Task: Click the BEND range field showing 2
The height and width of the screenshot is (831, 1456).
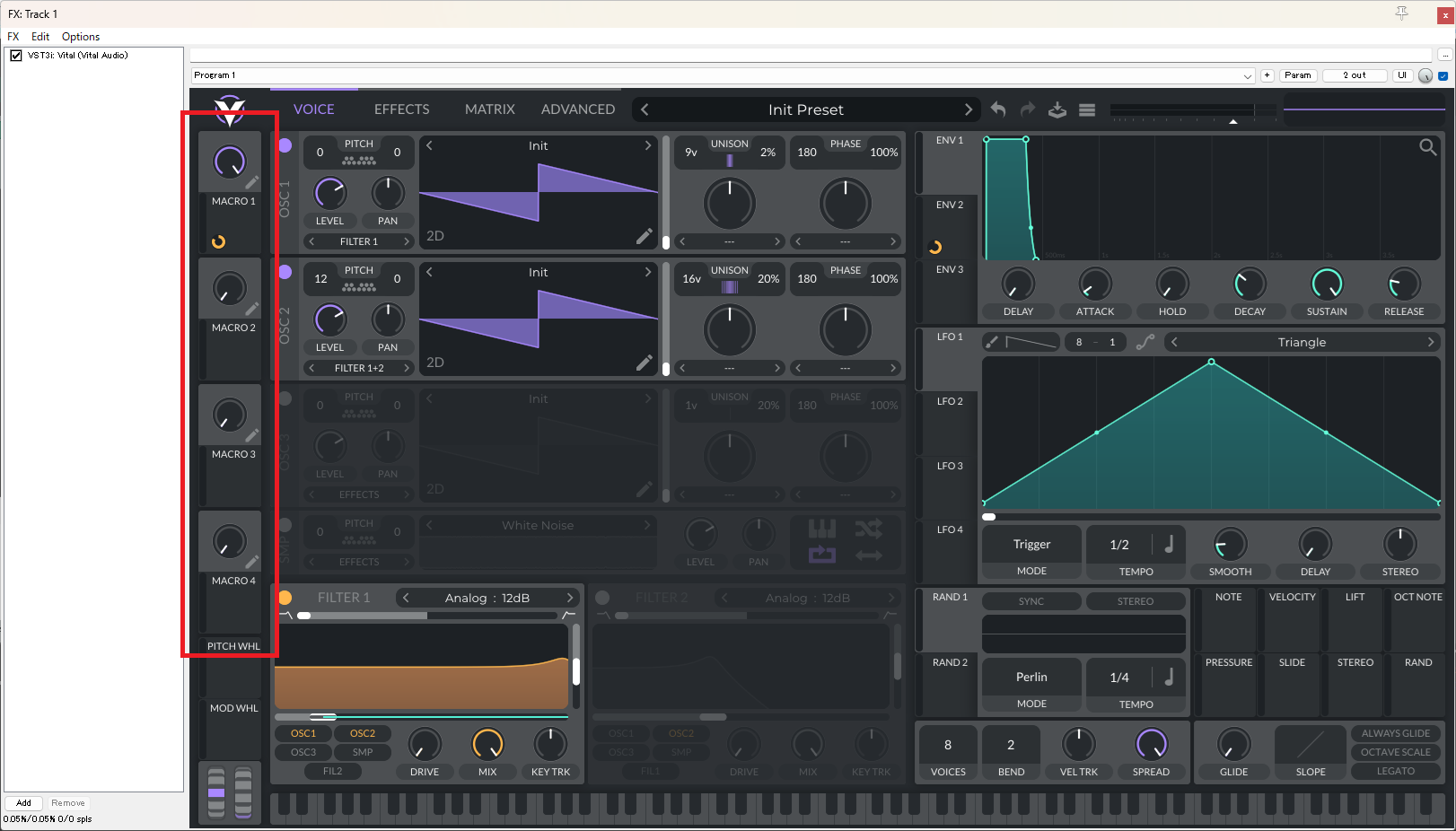Action: (1011, 745)
